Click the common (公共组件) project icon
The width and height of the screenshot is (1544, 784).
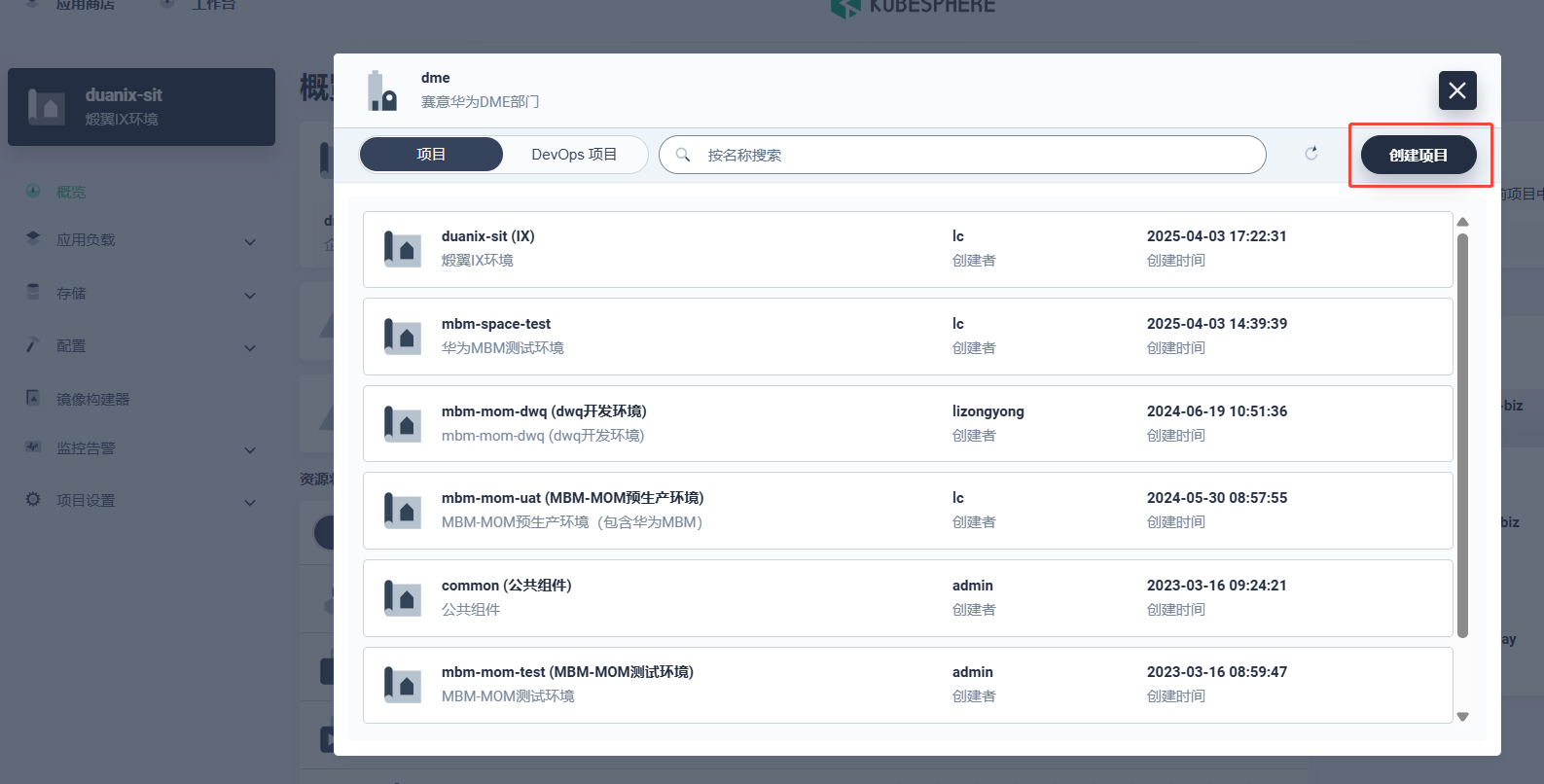pyautogui.click(x=402, y=598)
